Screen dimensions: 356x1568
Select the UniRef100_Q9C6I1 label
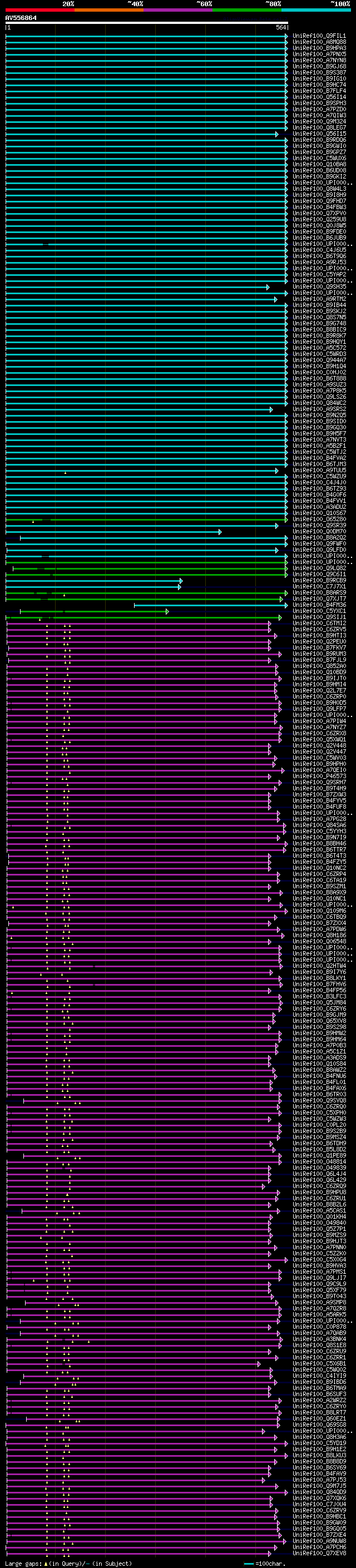[319, 575]
